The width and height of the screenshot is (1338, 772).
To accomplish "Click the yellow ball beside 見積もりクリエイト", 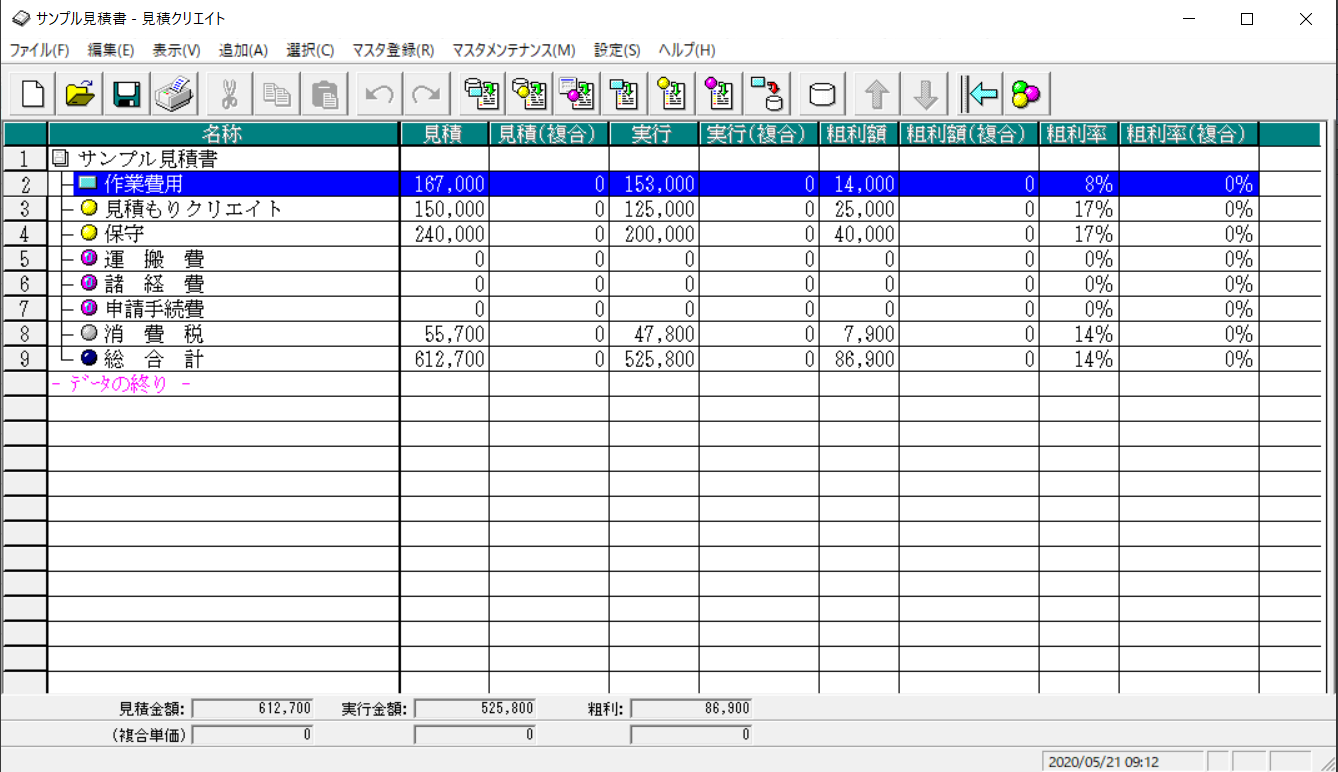I will point(88,208).
